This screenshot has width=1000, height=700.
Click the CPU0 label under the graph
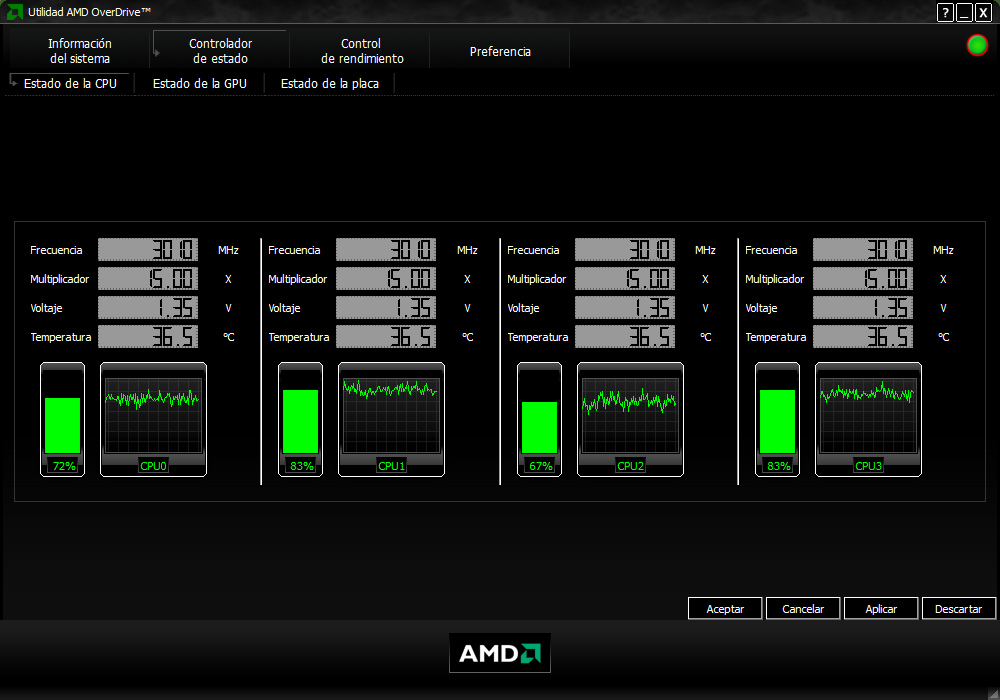[153, 466]
